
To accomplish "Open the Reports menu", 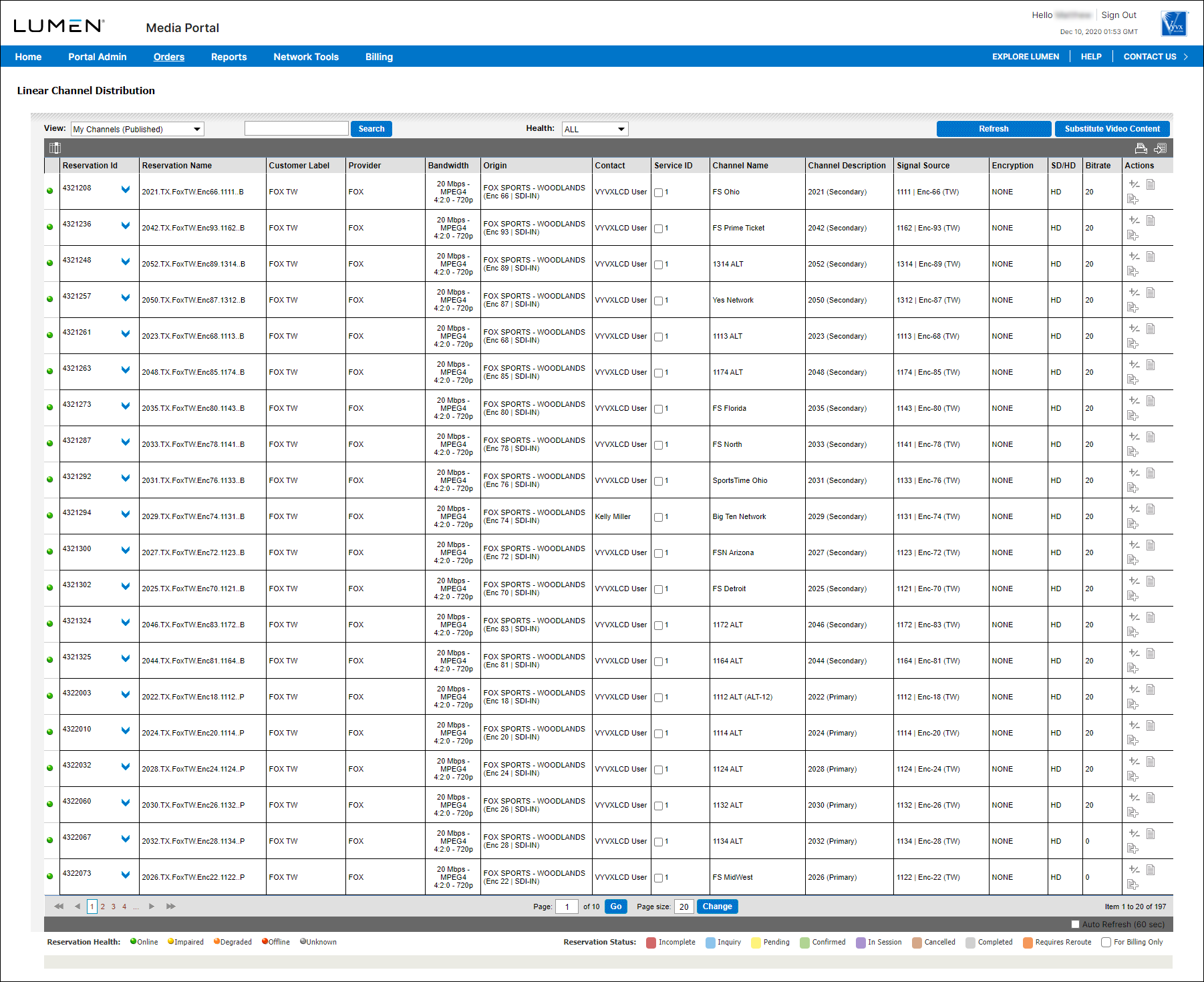I will pos(229,57).
